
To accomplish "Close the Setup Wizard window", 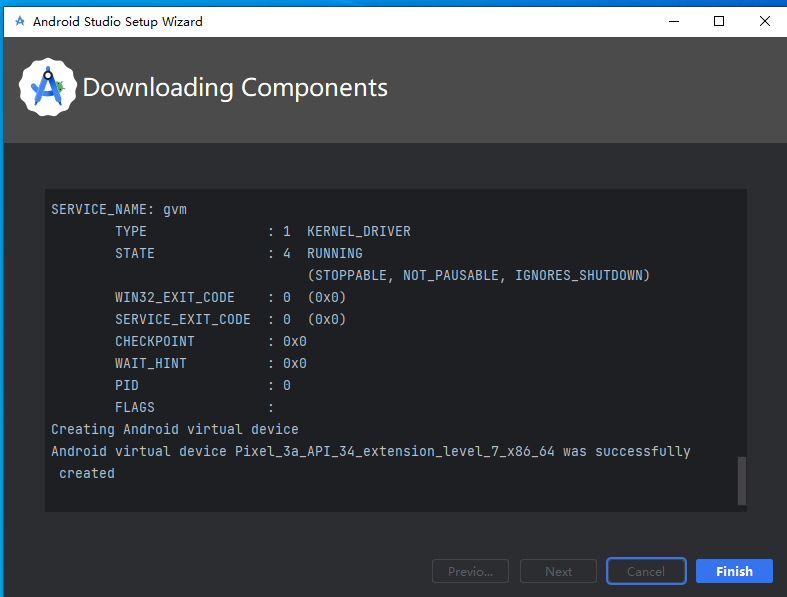I will 764,21.
